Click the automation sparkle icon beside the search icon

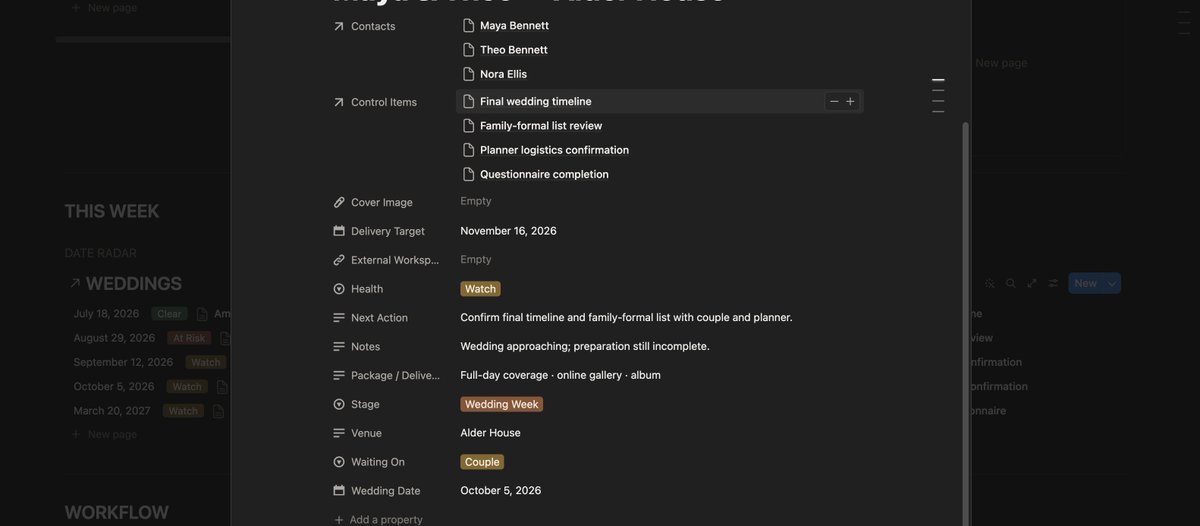(990, 283)
